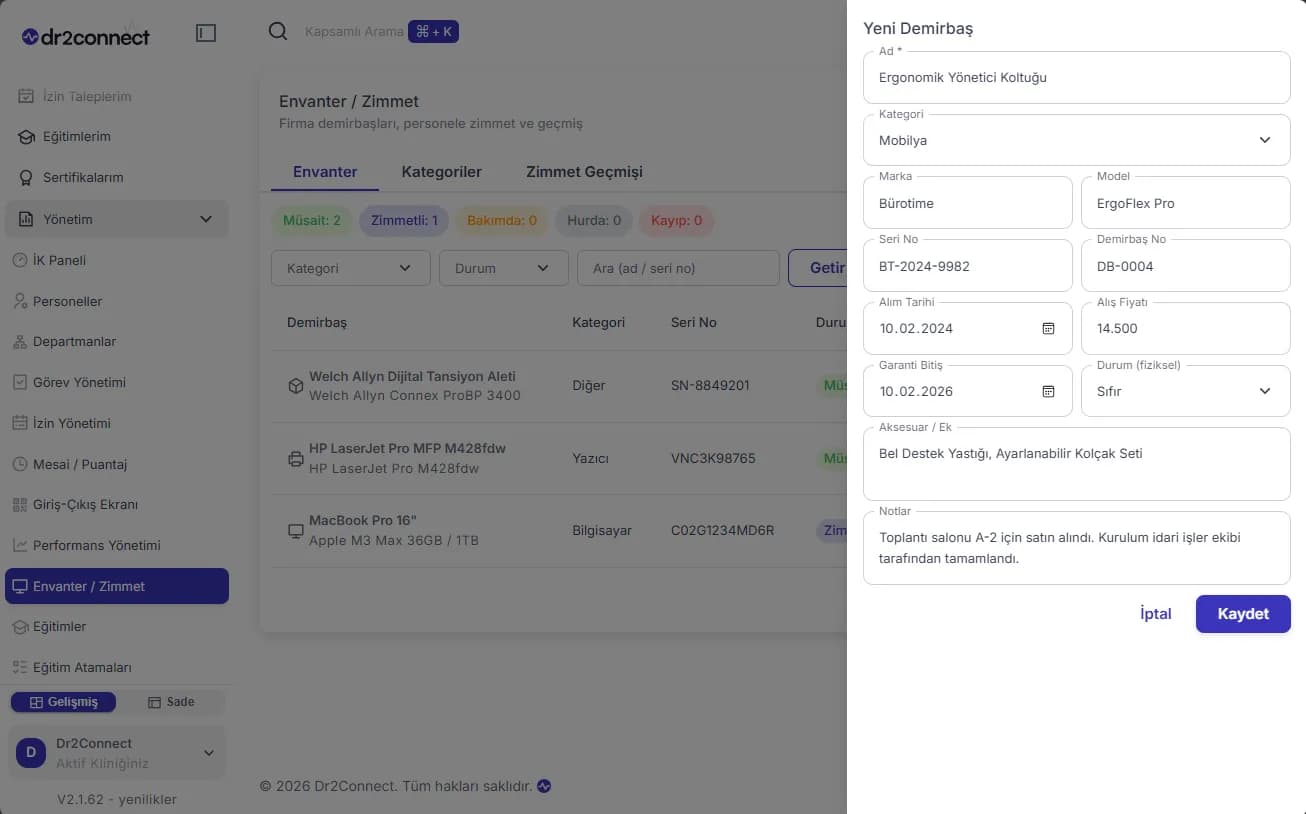Collapse the sidebar panel icon
Viewport: 1306px width, 814px height.
click(206, 33)
